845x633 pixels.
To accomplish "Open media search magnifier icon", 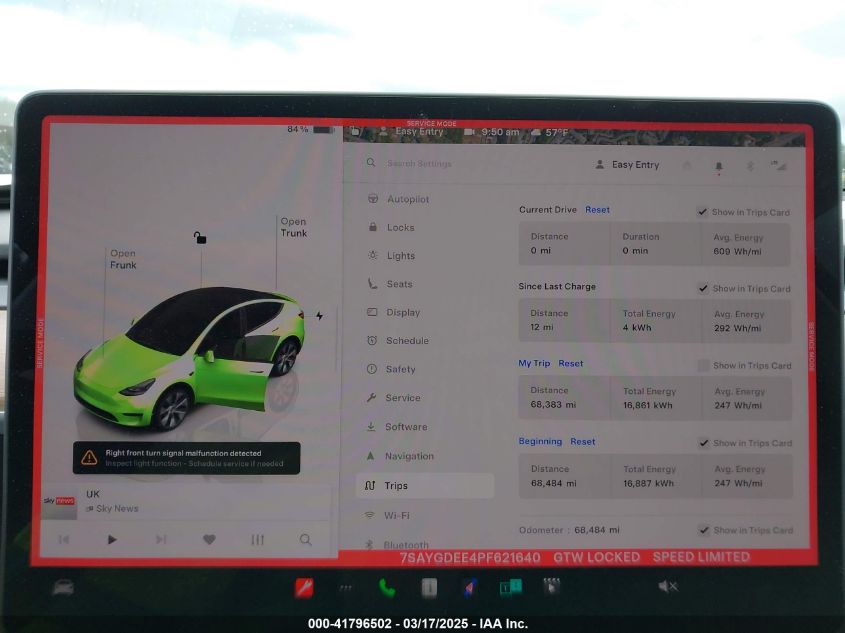I will click(x=306, y=539).
